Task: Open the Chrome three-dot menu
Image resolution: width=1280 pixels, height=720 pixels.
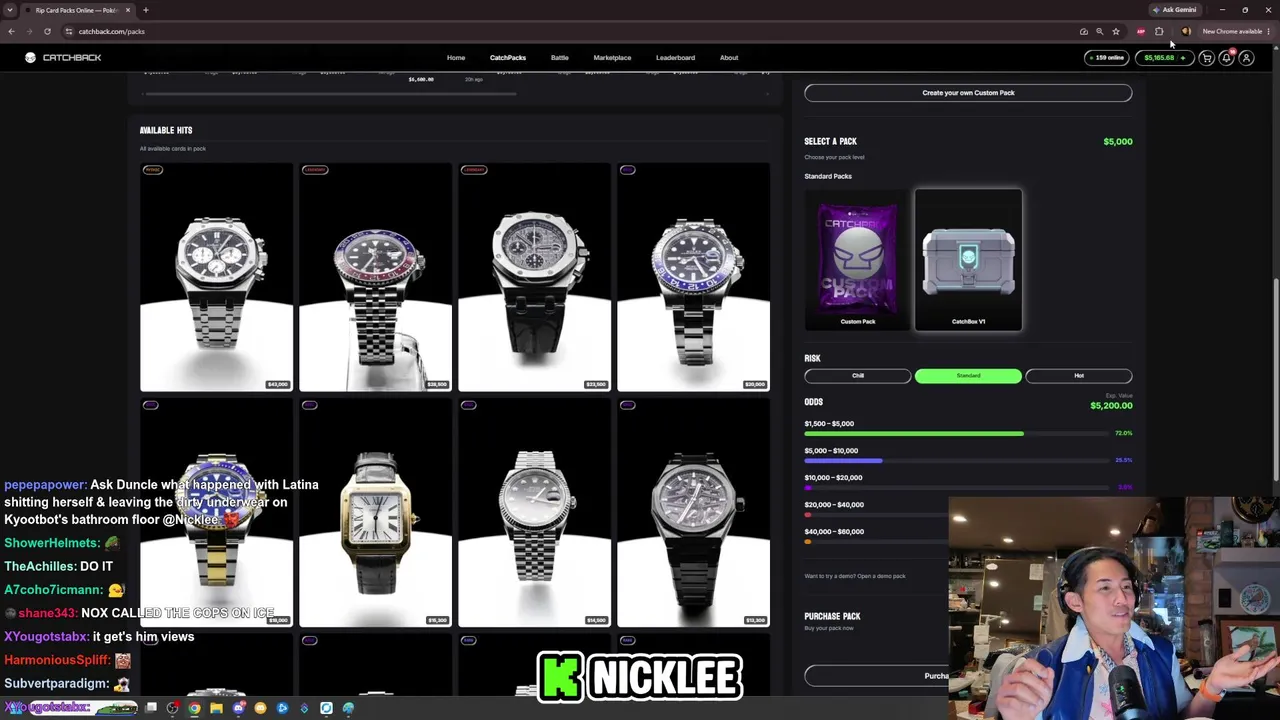Action: 1268,31
